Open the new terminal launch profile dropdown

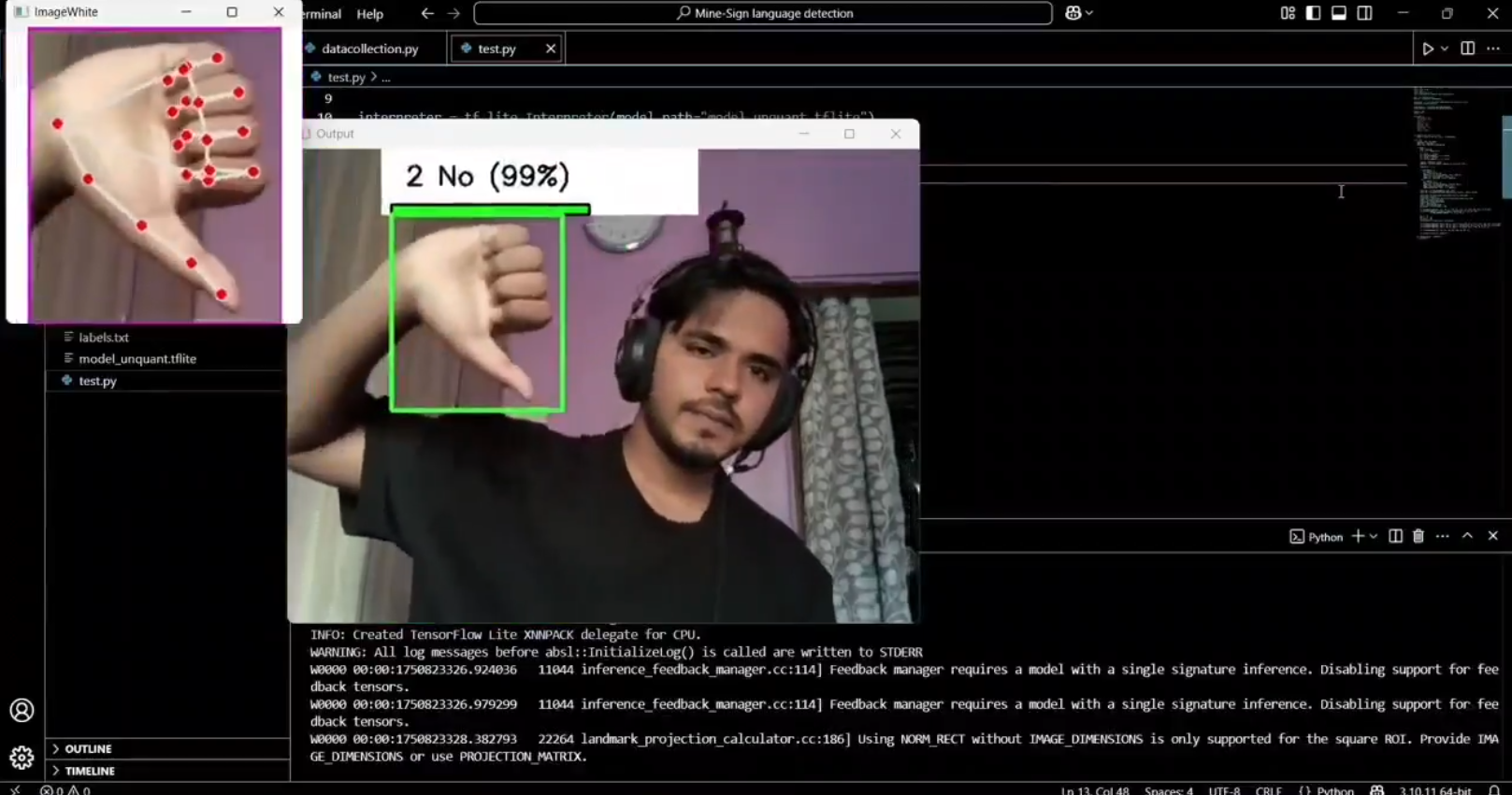point(1374,536)
